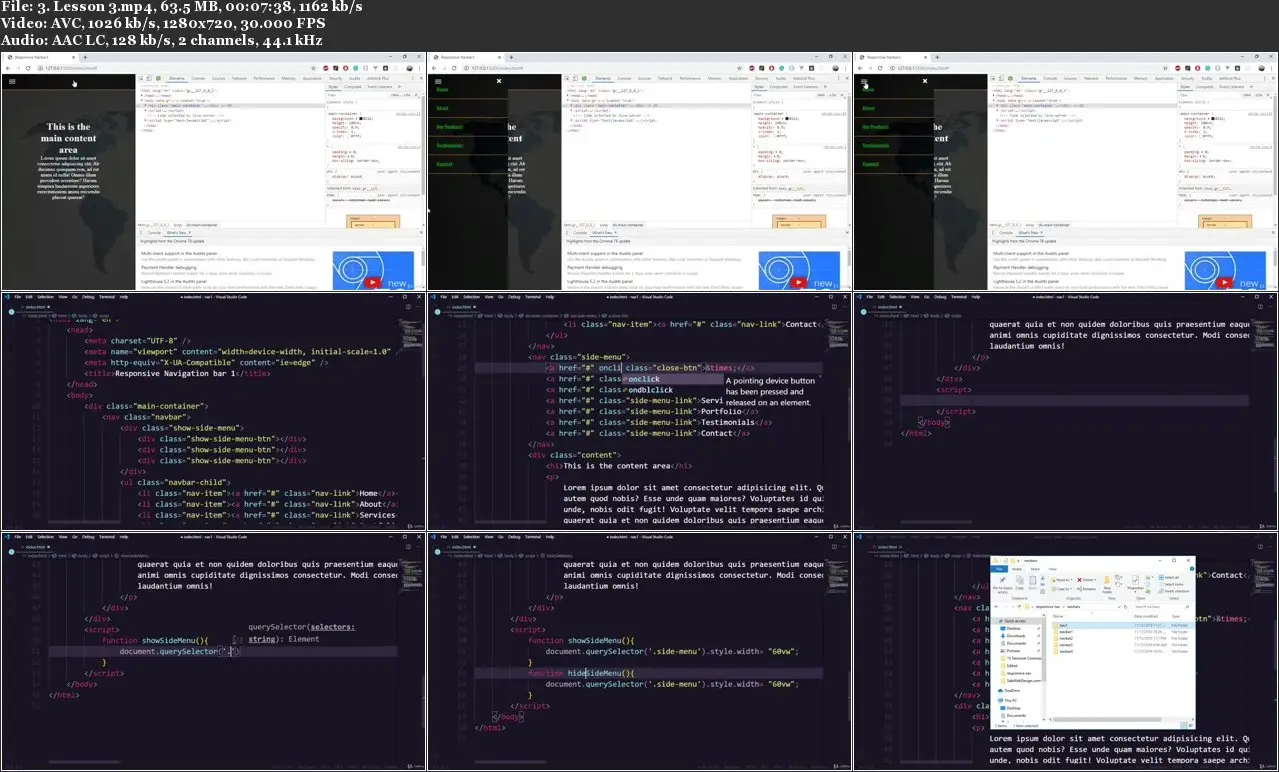This screenshot has height=772, width=1279.
Task: Click the refresh icon beside the File Explorer address bar
Action: [x=1125, y=607]
